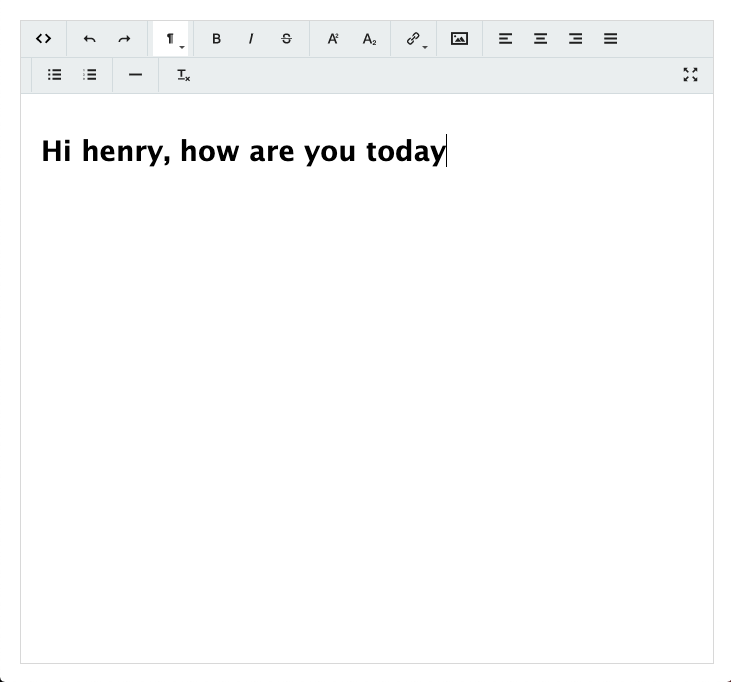This screenshot has height=682, width=731.
Task: Click the heading text 'Hi henry, how are you today'
Action: pos(244,151)
